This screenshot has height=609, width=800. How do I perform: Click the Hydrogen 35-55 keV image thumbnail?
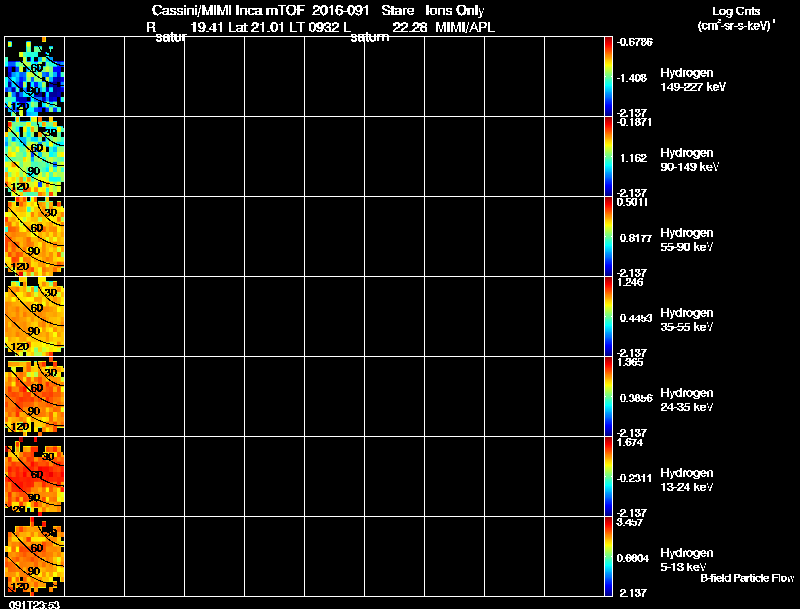click(x=35, y=316)
